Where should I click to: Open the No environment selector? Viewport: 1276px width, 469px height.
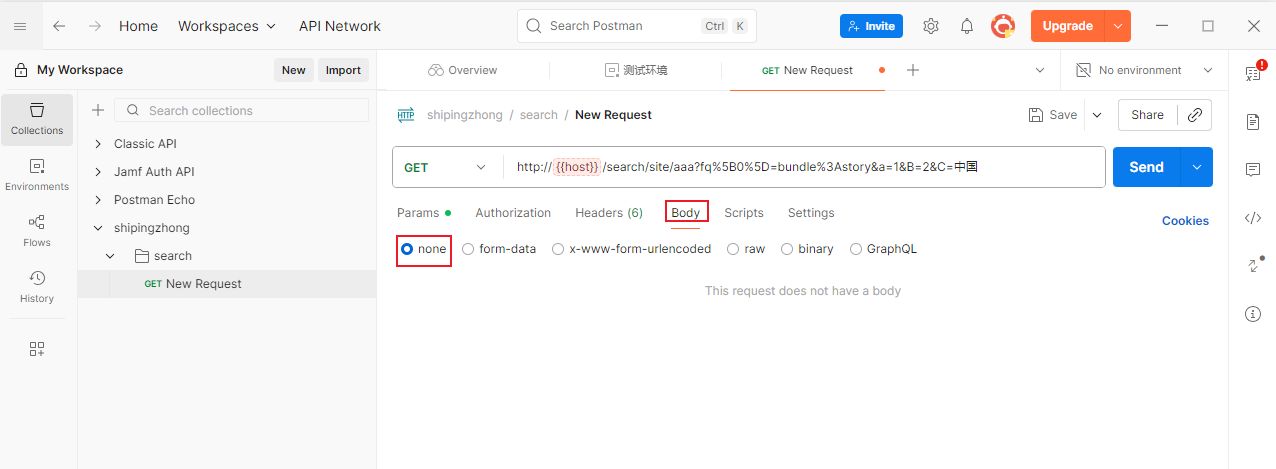1143,70
